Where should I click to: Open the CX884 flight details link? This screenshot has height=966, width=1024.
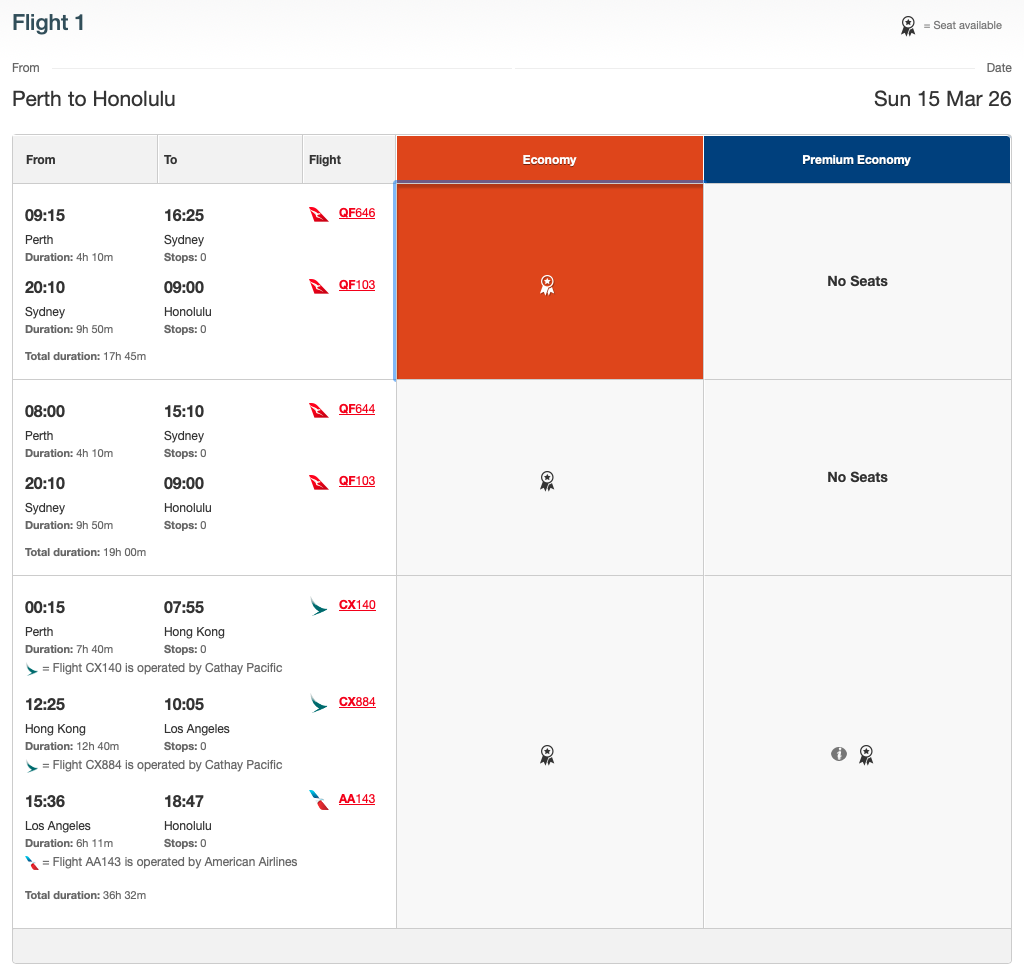pos(357,702)
